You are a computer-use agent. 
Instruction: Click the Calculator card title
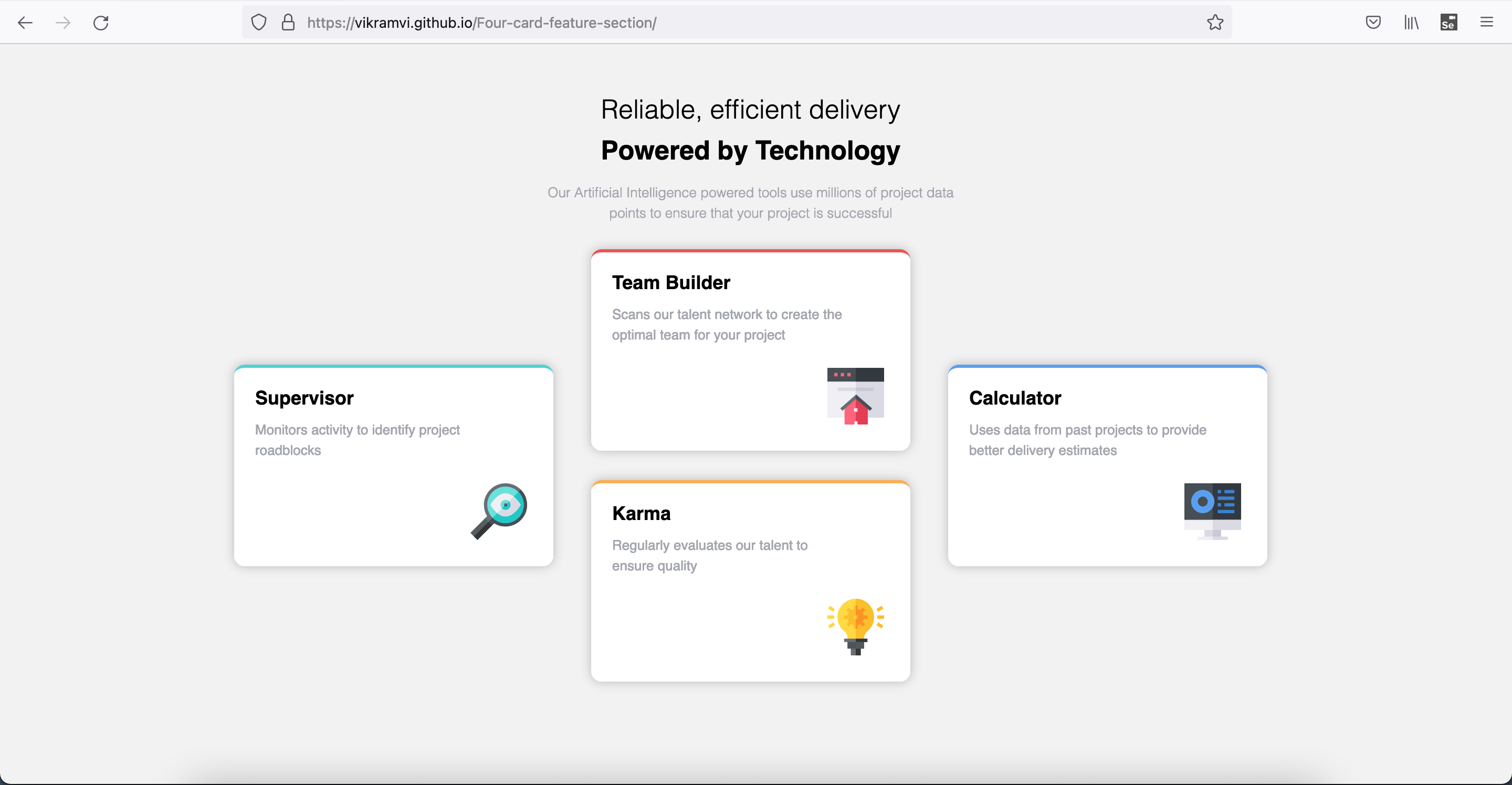pos(1015,398)
